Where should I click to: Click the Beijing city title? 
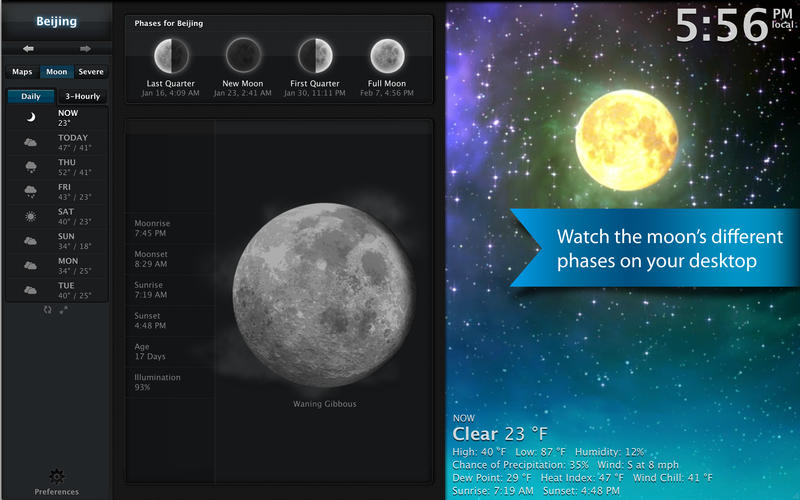56,20
